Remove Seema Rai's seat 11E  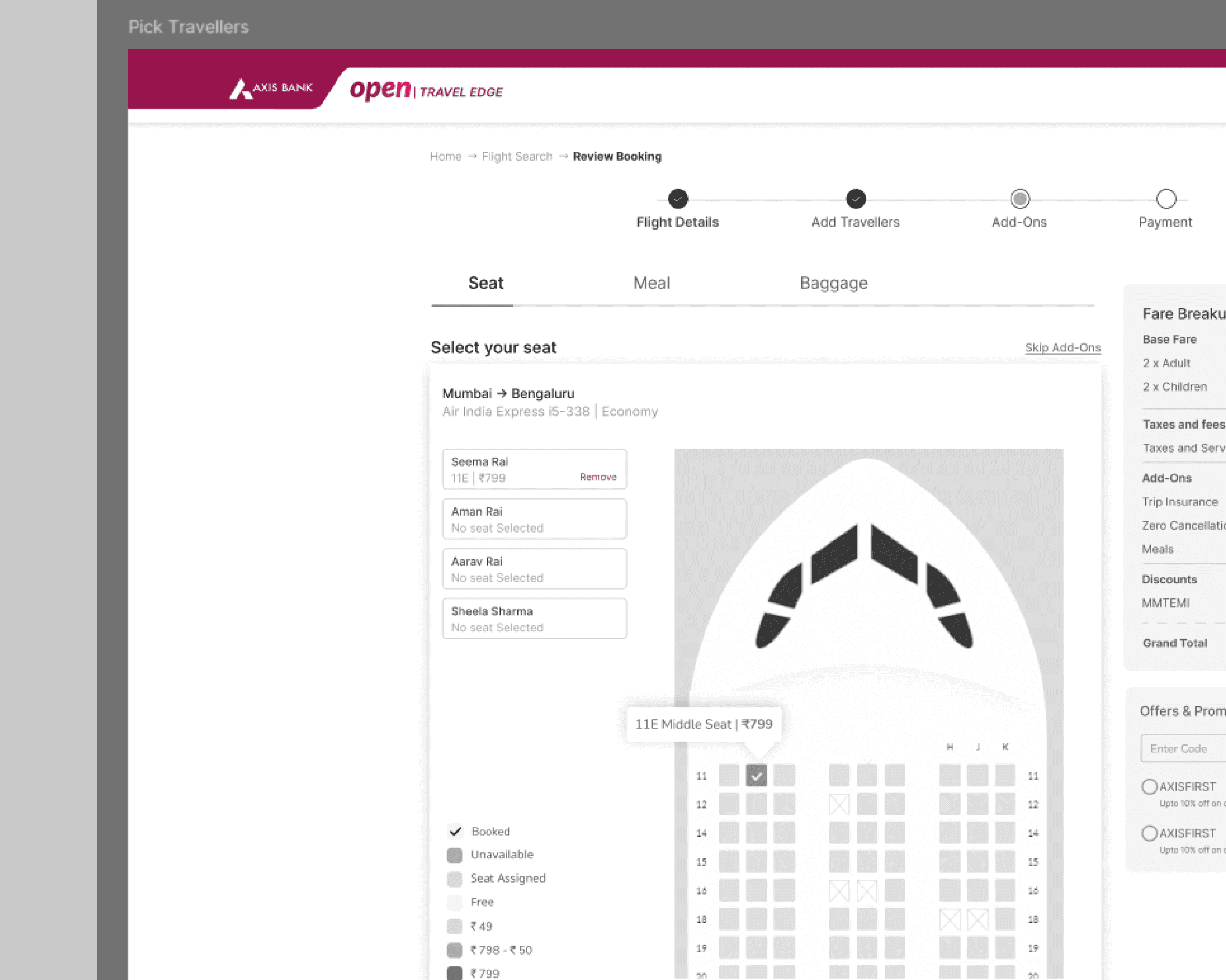tap(598, 477)
